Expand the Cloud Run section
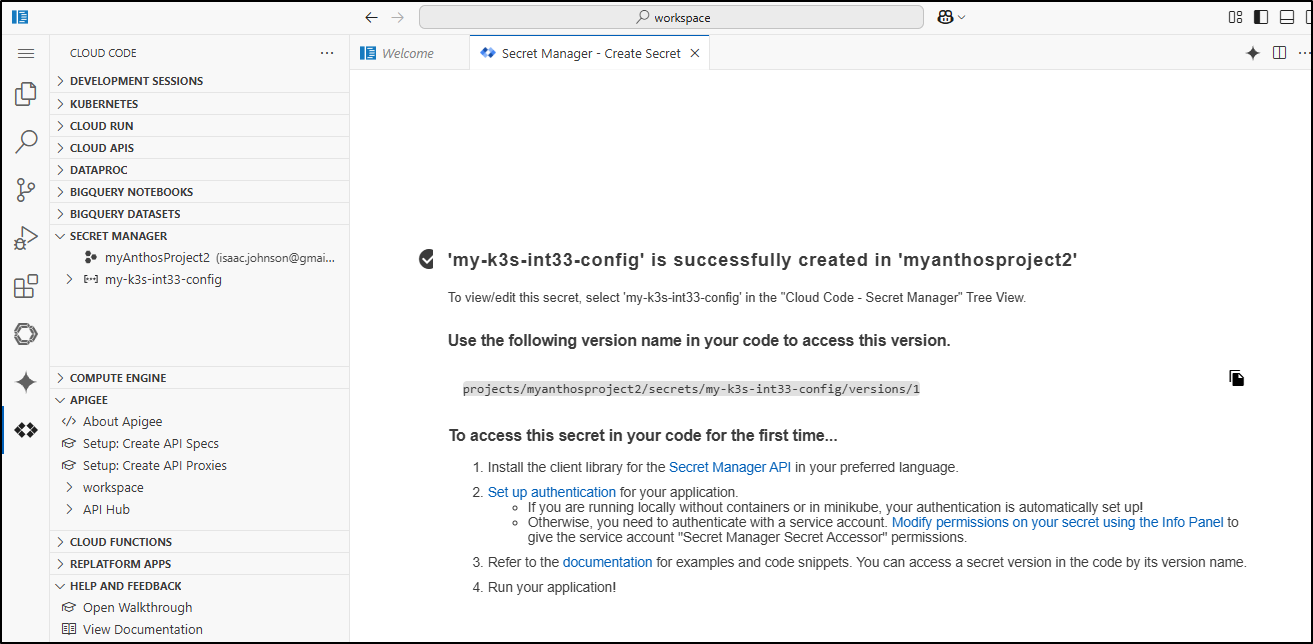 coord(200,126)
